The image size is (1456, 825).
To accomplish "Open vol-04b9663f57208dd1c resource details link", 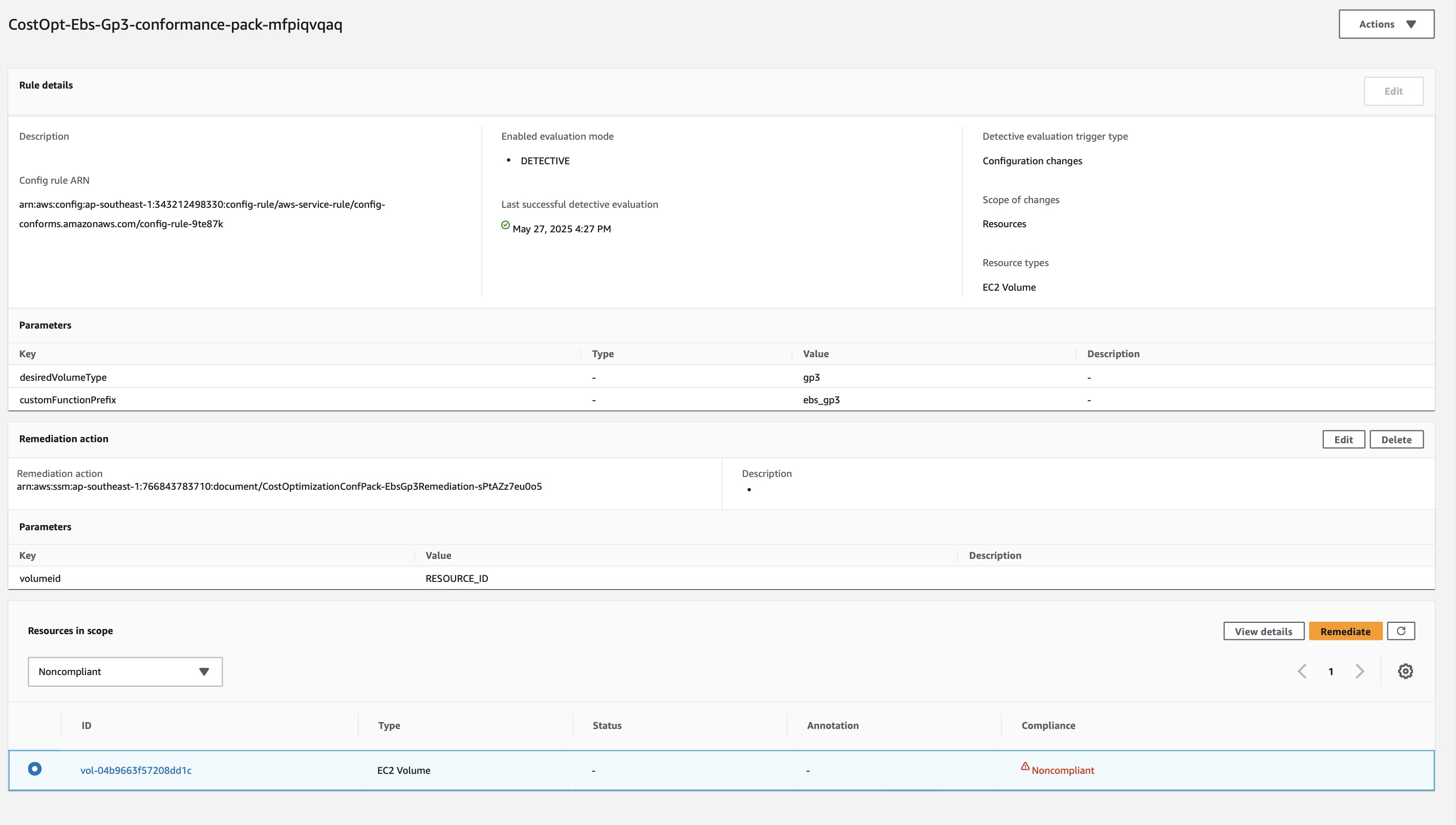I will click(136, 770).
